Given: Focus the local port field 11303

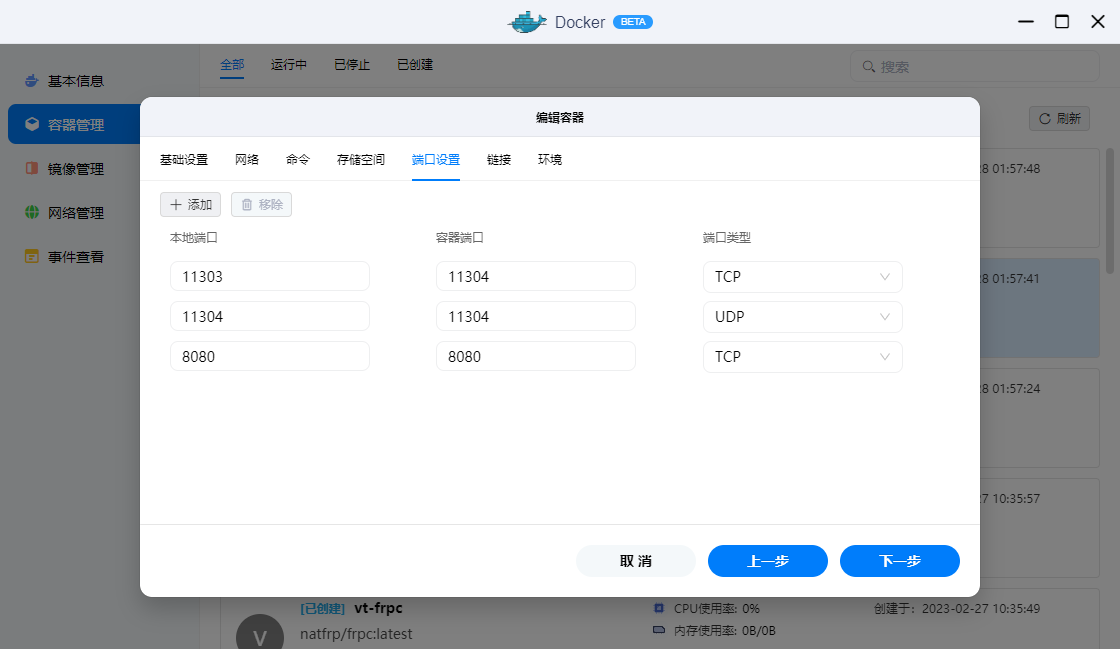Looking at the screenshot, I should coord(269,276).
